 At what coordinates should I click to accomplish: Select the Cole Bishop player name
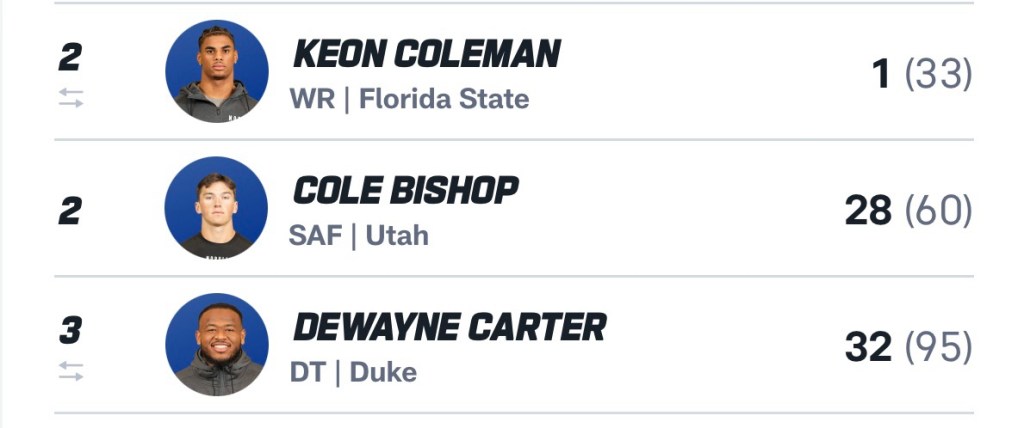(405, 190)
